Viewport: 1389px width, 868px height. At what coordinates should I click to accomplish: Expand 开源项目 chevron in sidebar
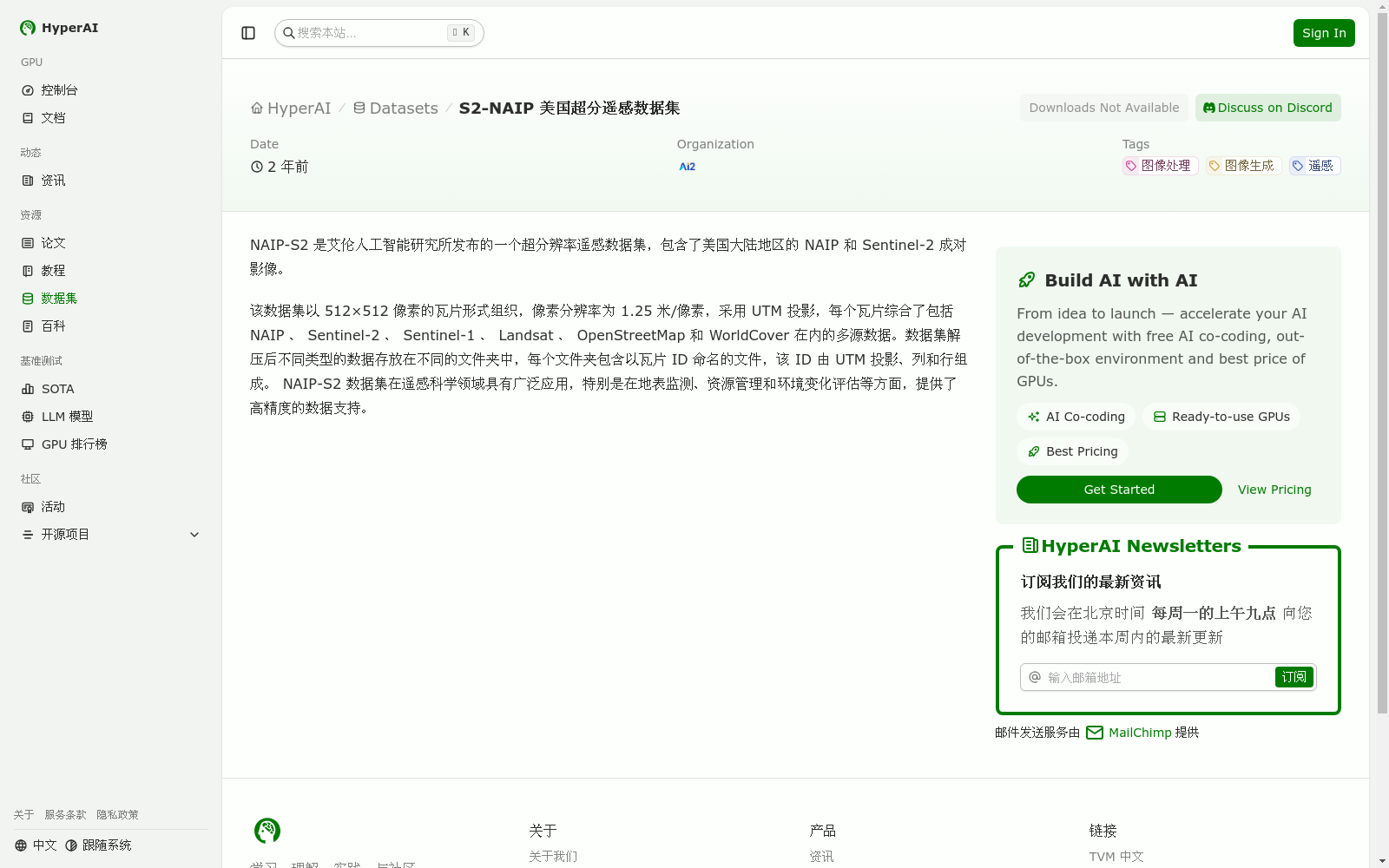[194, 535]
